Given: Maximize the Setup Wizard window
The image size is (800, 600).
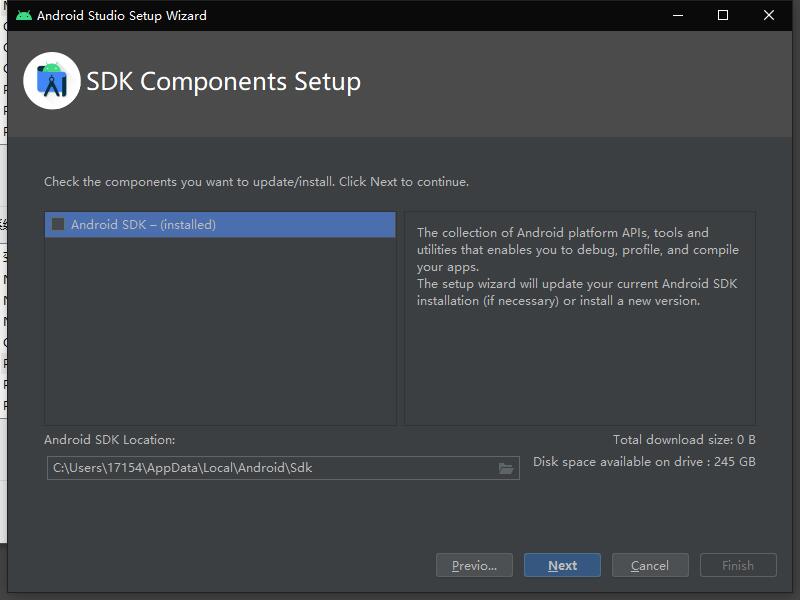Looking at the screenshot, I should coord(722,15).
